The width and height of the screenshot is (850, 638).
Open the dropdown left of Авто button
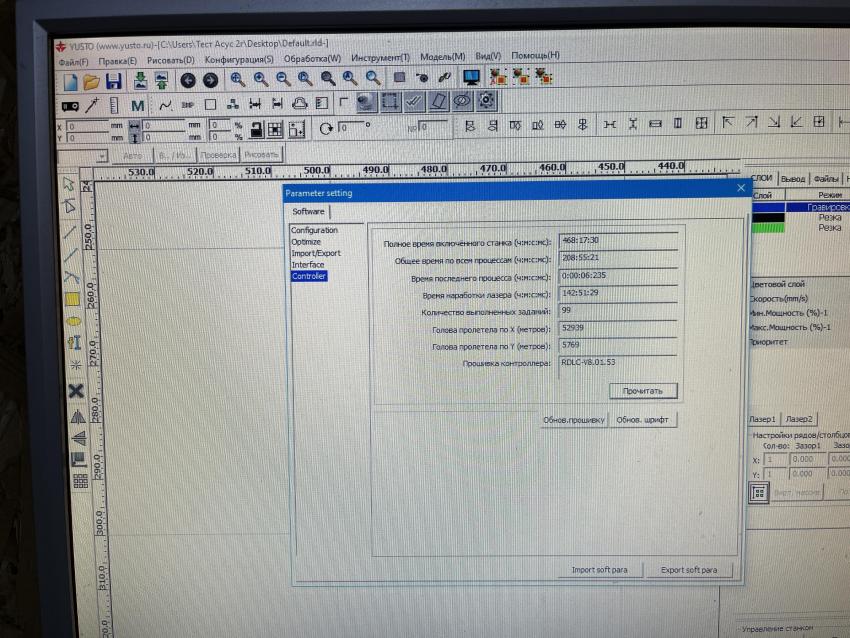102,156
